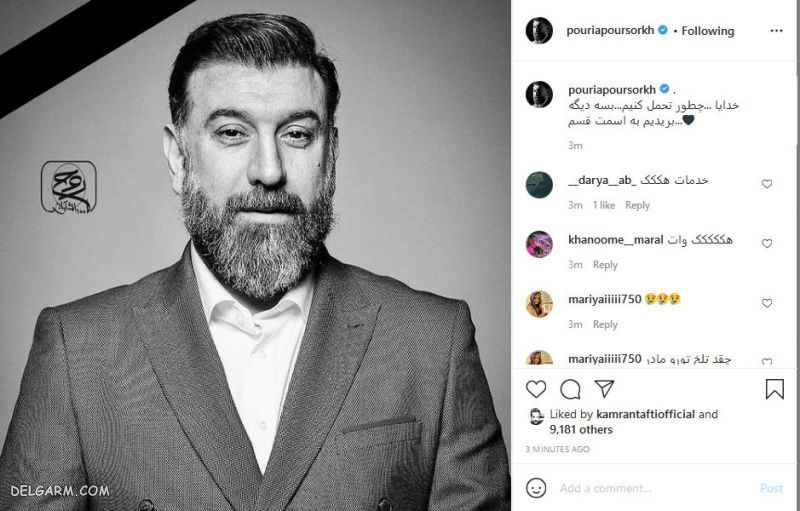Reply to khanoome__maral's comment
This screenshot has height=511, width=800.
point(605,265)
